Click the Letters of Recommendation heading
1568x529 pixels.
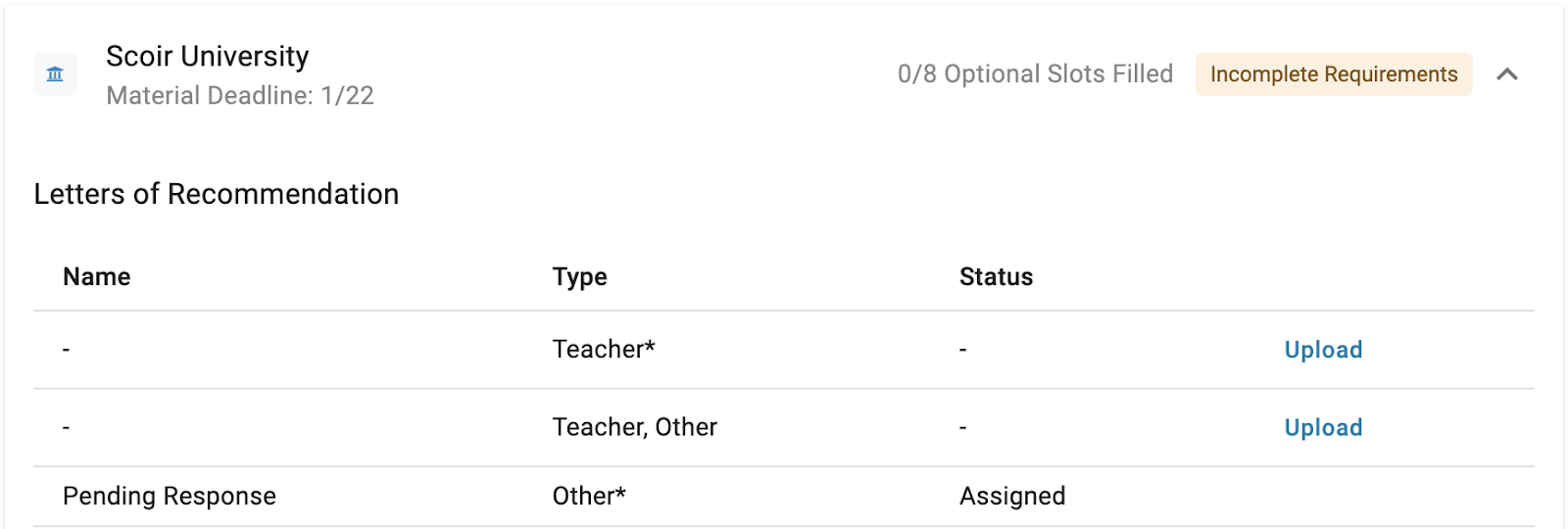pos(216,194)
